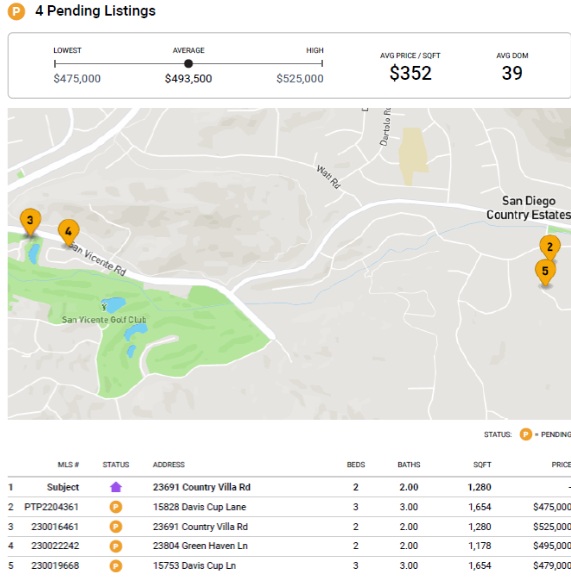
Task: Click MLS number PTP2204361
Action: click(52, 507)
